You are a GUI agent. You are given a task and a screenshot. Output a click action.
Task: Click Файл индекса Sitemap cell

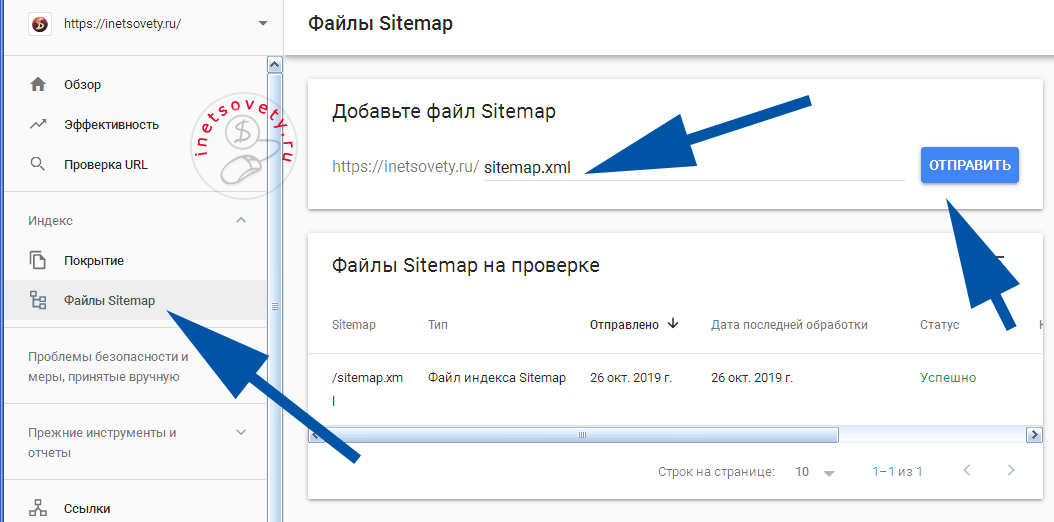coord(497,378)
